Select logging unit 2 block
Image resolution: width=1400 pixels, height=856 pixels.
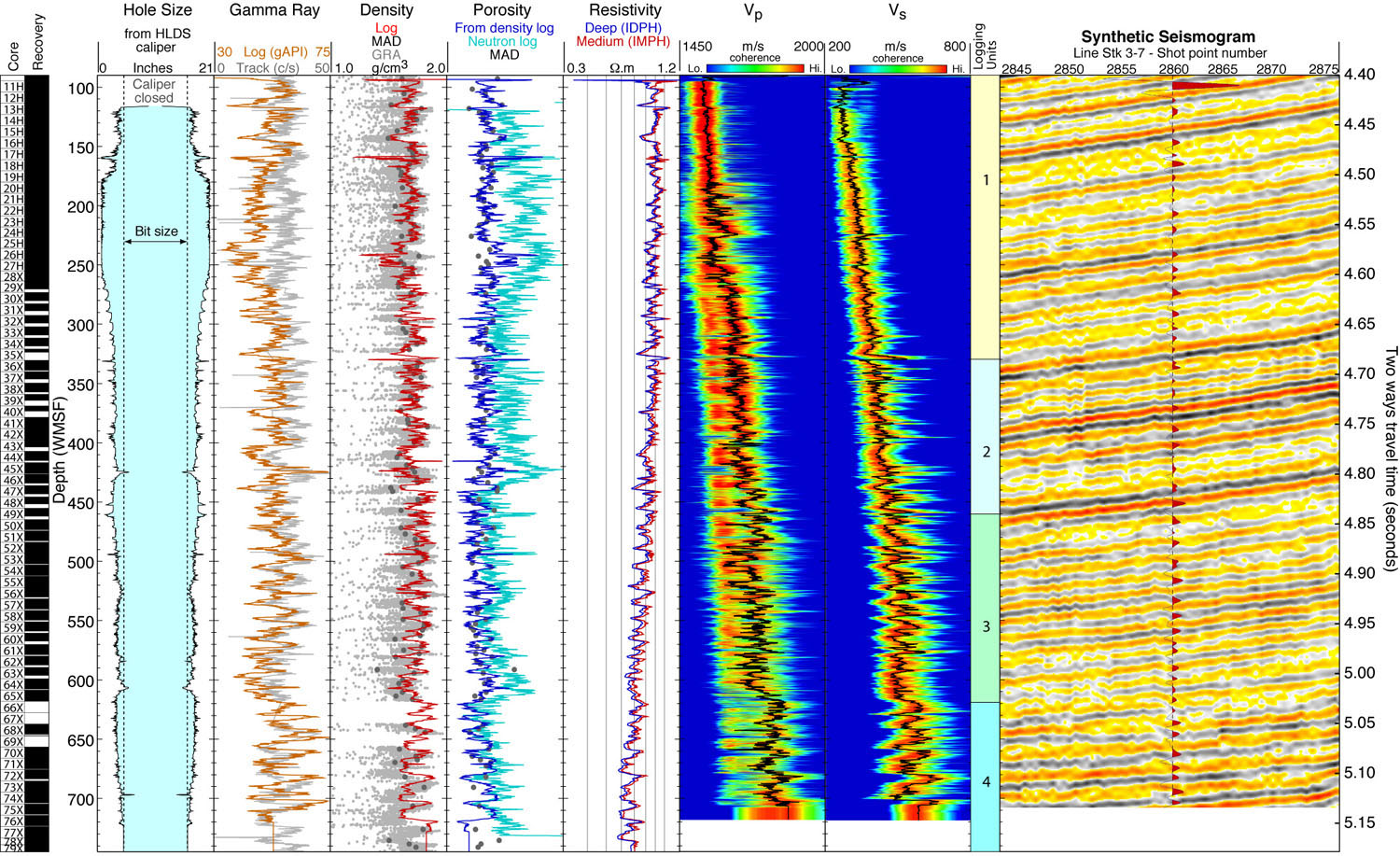[x=986, y=437]
